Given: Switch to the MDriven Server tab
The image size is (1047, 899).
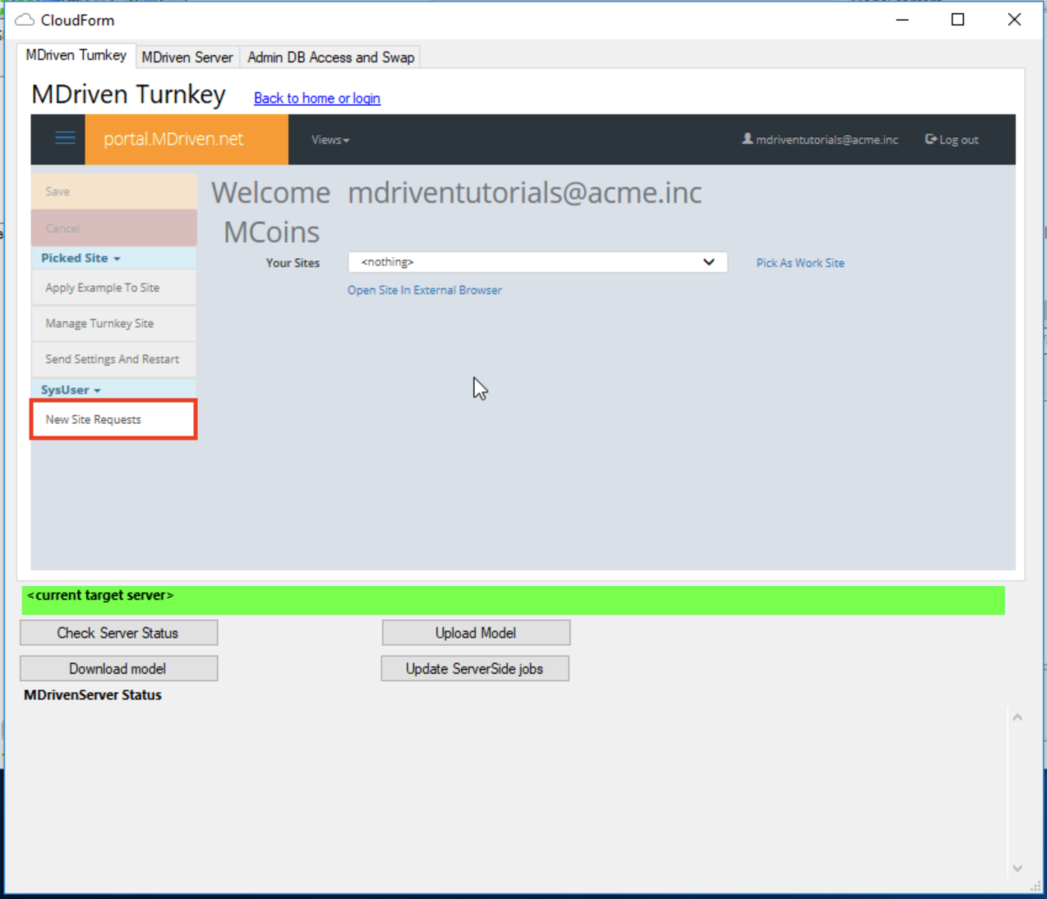Looking at the screenshot, I should (x=187, y=57).
